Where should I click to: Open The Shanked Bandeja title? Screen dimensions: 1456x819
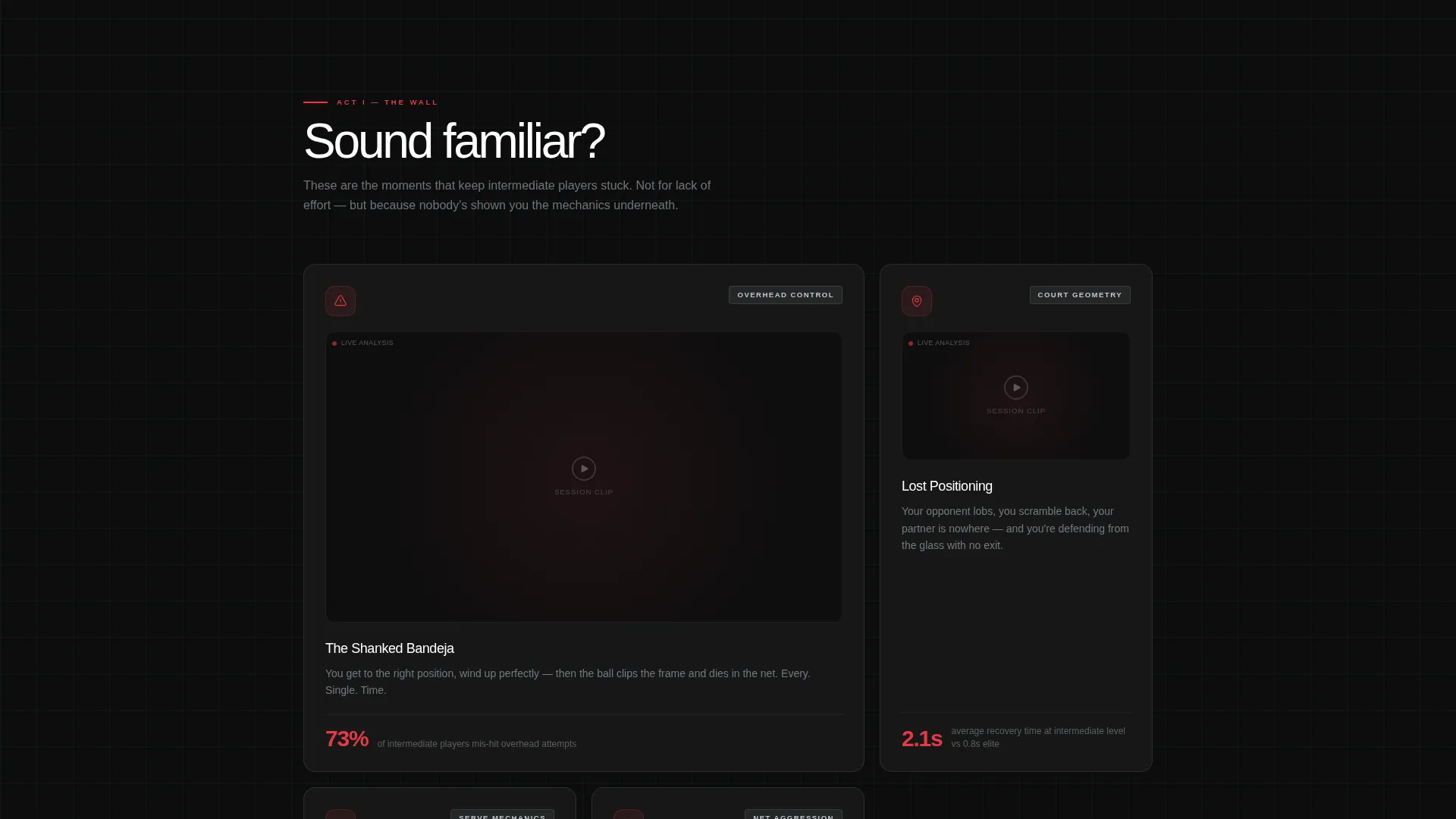click(x=390, y=648)
